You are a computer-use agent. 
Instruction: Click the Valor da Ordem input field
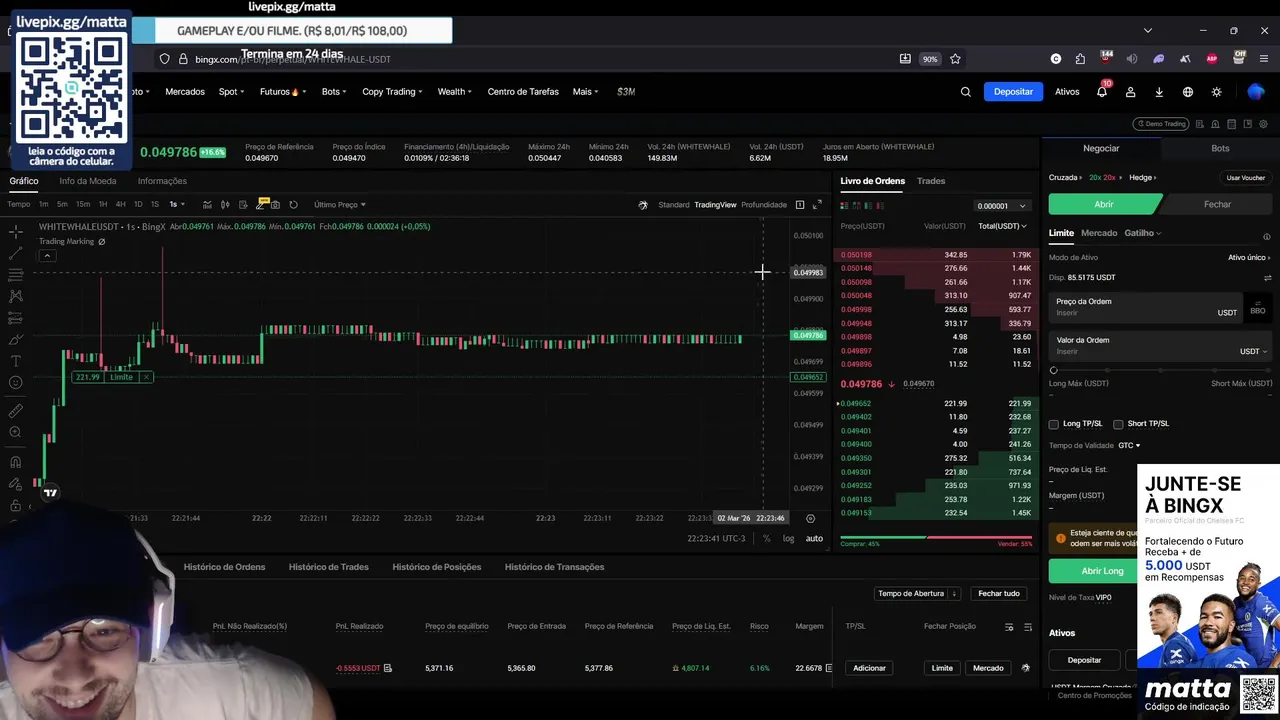click(1159, 346)
